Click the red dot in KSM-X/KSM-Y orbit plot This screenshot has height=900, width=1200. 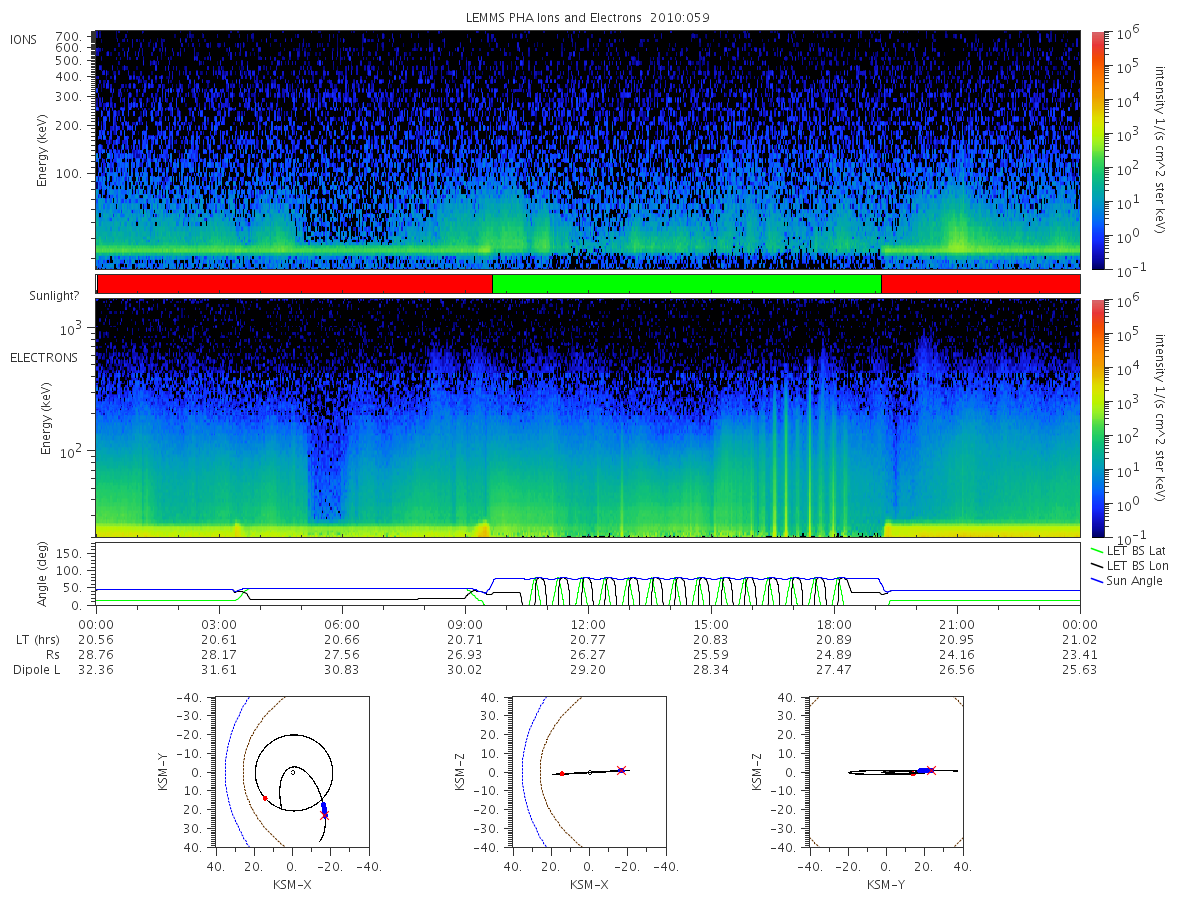click(x=265, y=798)
